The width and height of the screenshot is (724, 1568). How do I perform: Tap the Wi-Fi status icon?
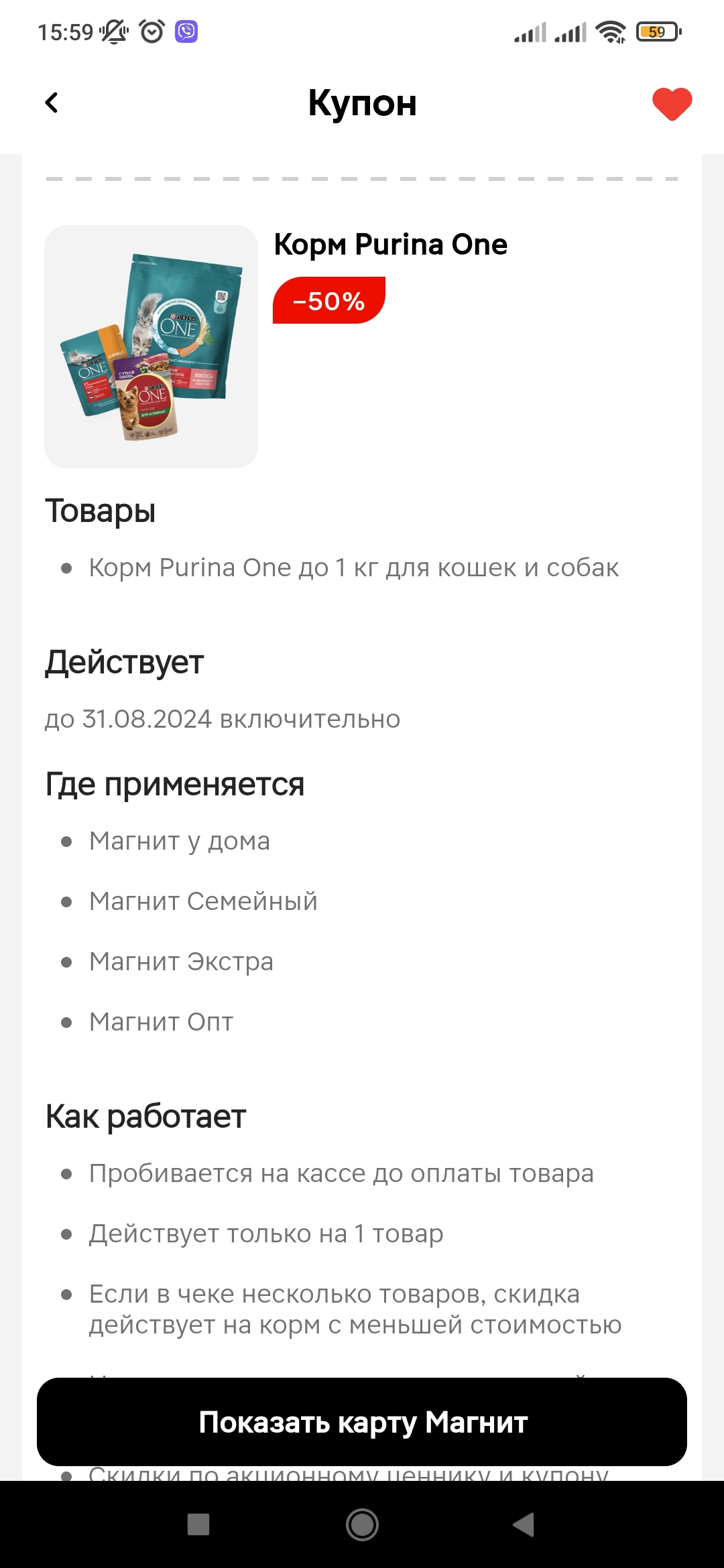pyautogui.click(x=610, y=31)
